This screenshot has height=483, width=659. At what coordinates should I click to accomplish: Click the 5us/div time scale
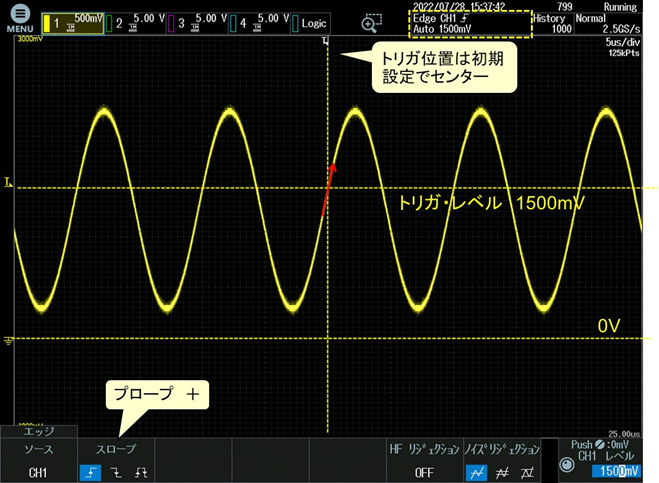click(x=622, y=42)
